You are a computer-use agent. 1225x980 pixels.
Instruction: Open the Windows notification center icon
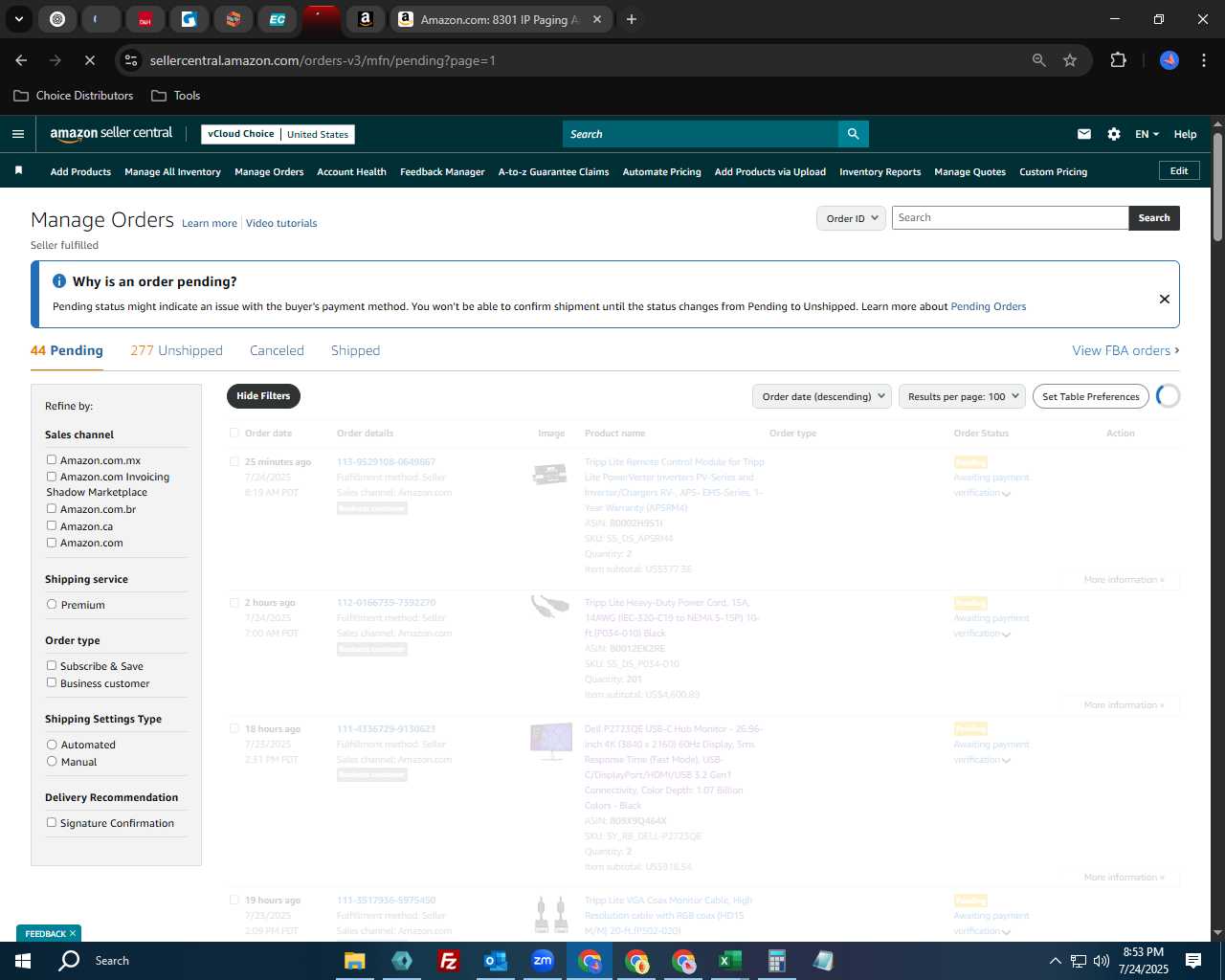[x=1193, y=961]
